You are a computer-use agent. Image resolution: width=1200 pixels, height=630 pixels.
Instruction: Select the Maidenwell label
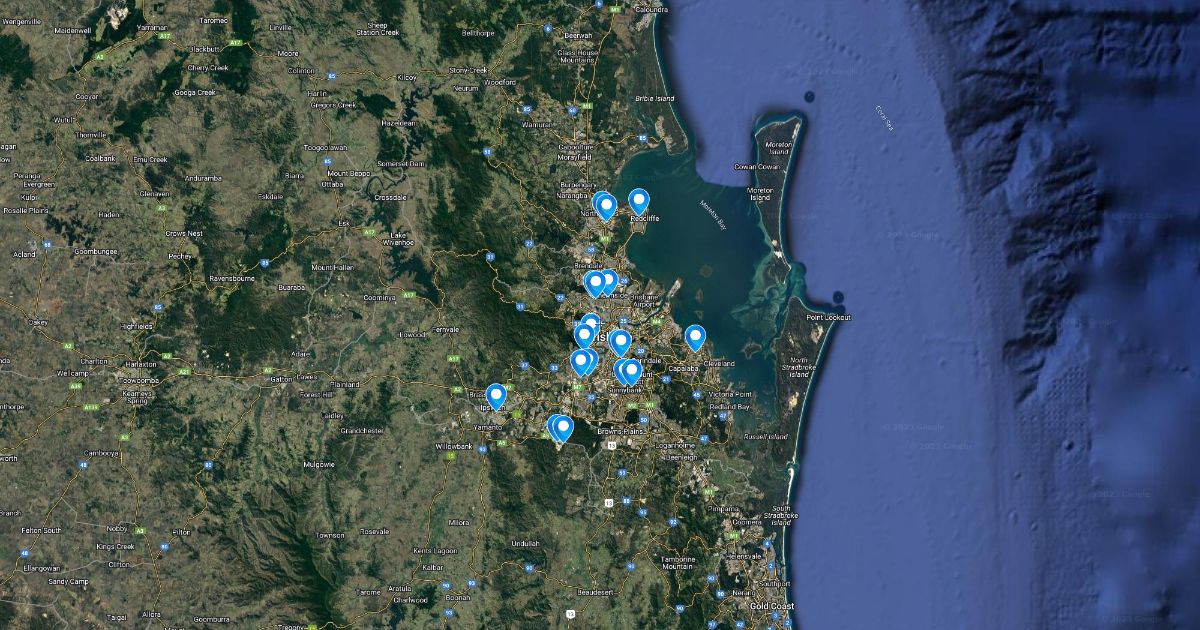pyautogui.click(x=72, y=31)
